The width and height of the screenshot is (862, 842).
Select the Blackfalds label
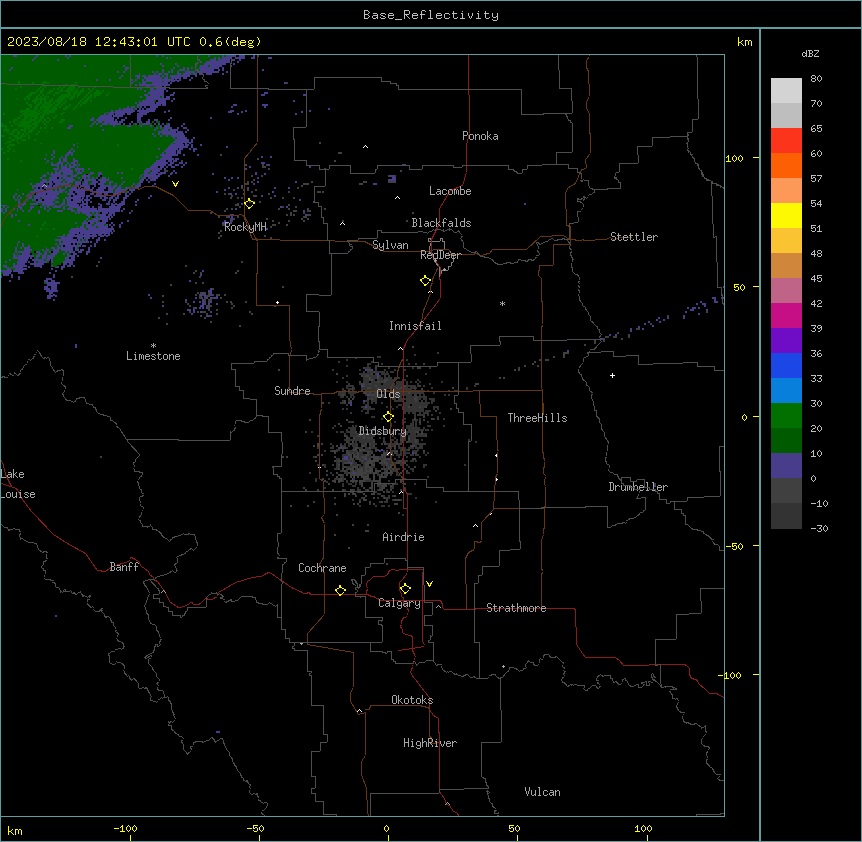[441, 223]
